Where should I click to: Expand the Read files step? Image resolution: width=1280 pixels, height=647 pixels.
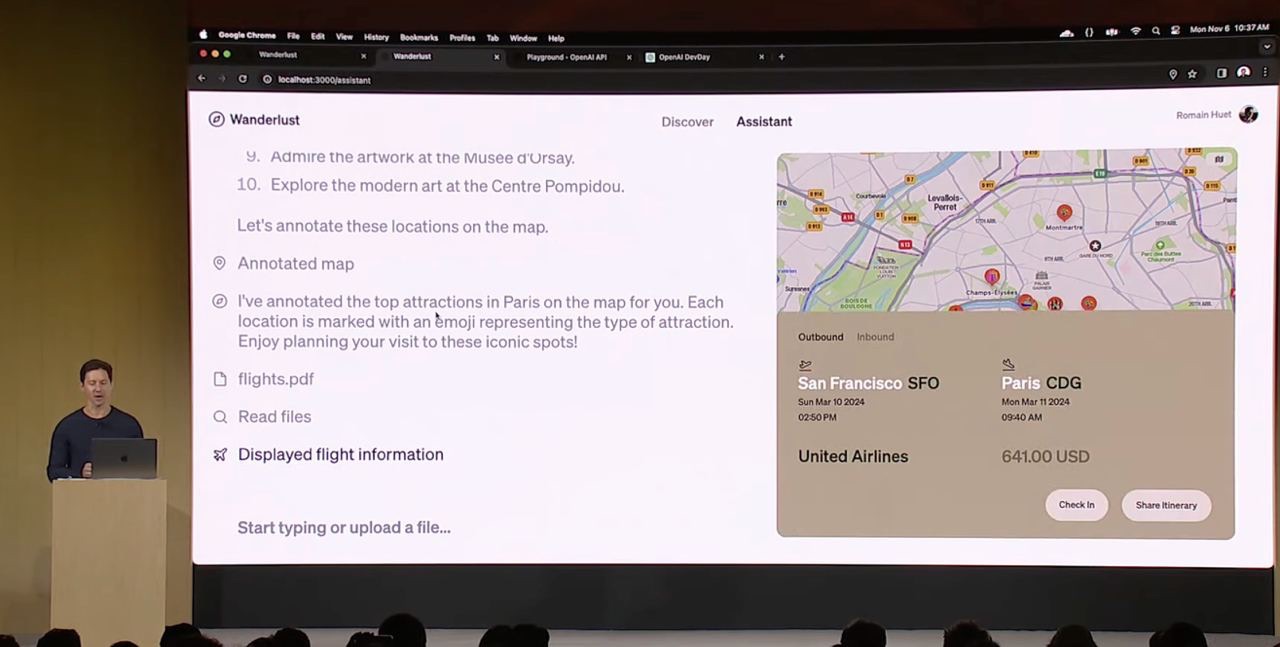pos(274,417)
